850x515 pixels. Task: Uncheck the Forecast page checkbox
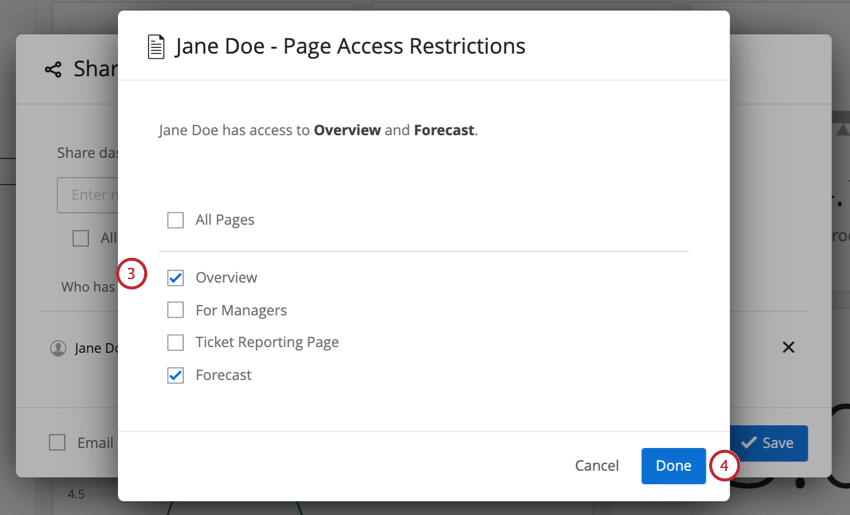pyautogui.click(x=176, y=376)
